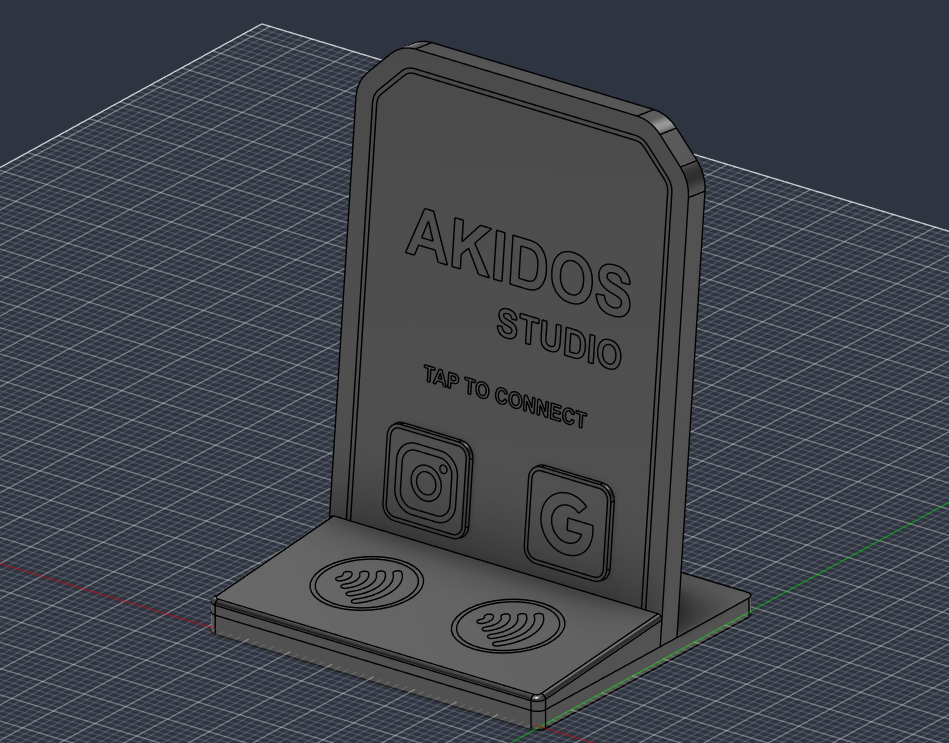Click the NFC symbol below the Google badge
This screenshot has height=743, width=949.
tap(508, 626)
